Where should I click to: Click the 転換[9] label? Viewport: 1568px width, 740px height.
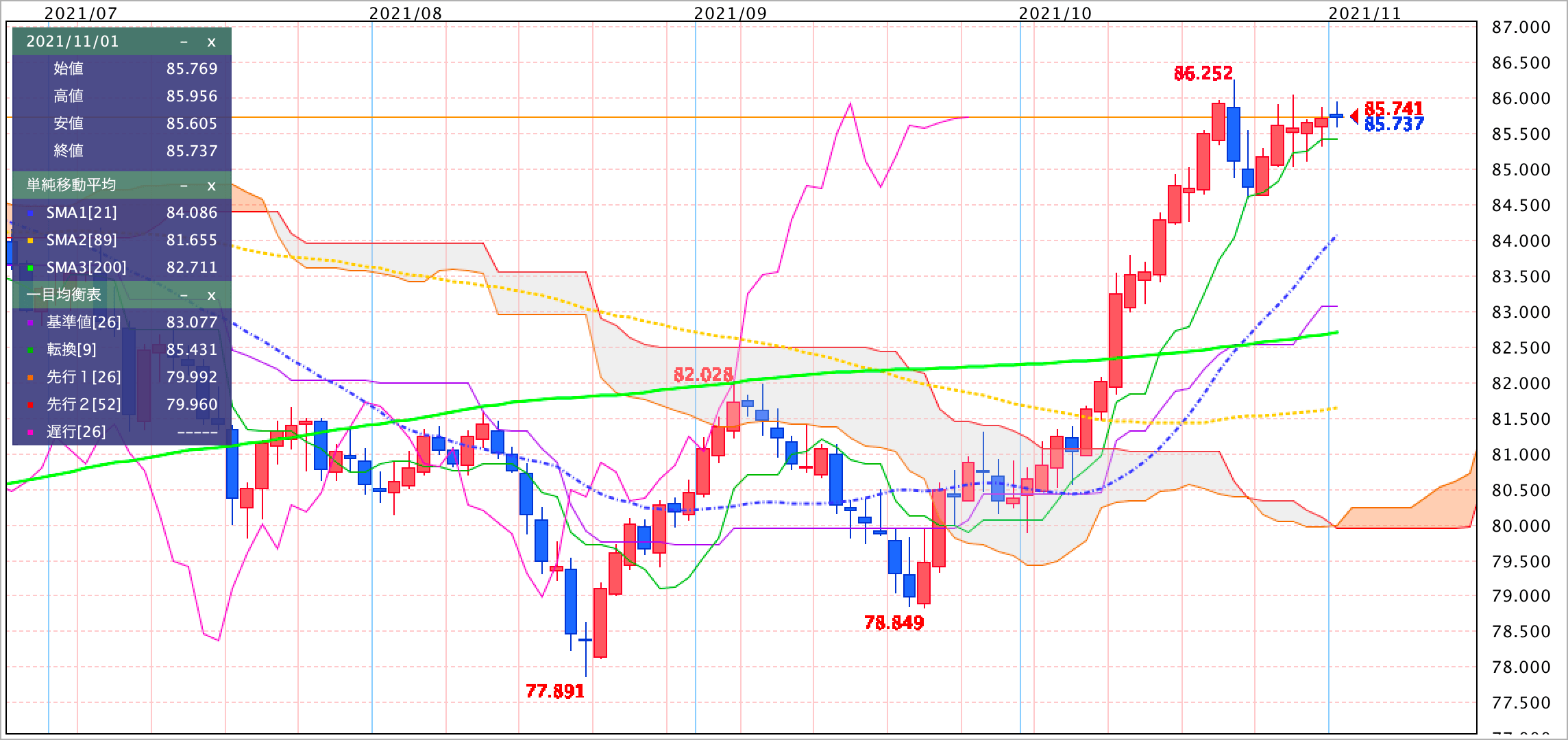point(72,349)
